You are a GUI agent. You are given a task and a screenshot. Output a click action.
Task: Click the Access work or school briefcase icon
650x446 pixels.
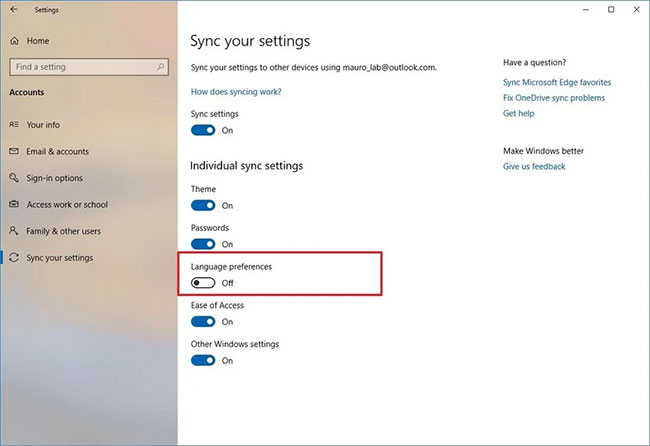(x=14, y=205)
